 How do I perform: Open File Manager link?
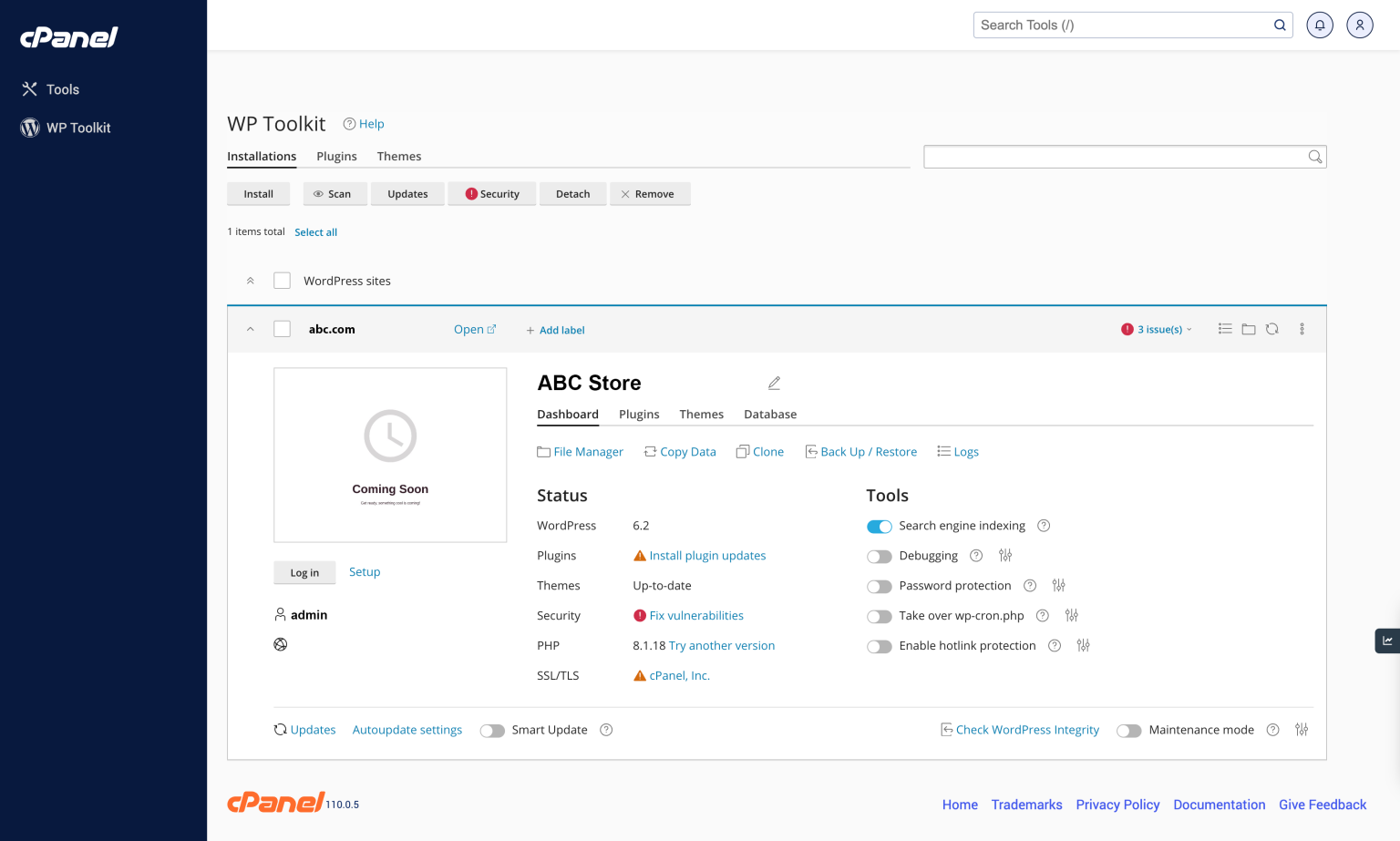click(581, 452)
